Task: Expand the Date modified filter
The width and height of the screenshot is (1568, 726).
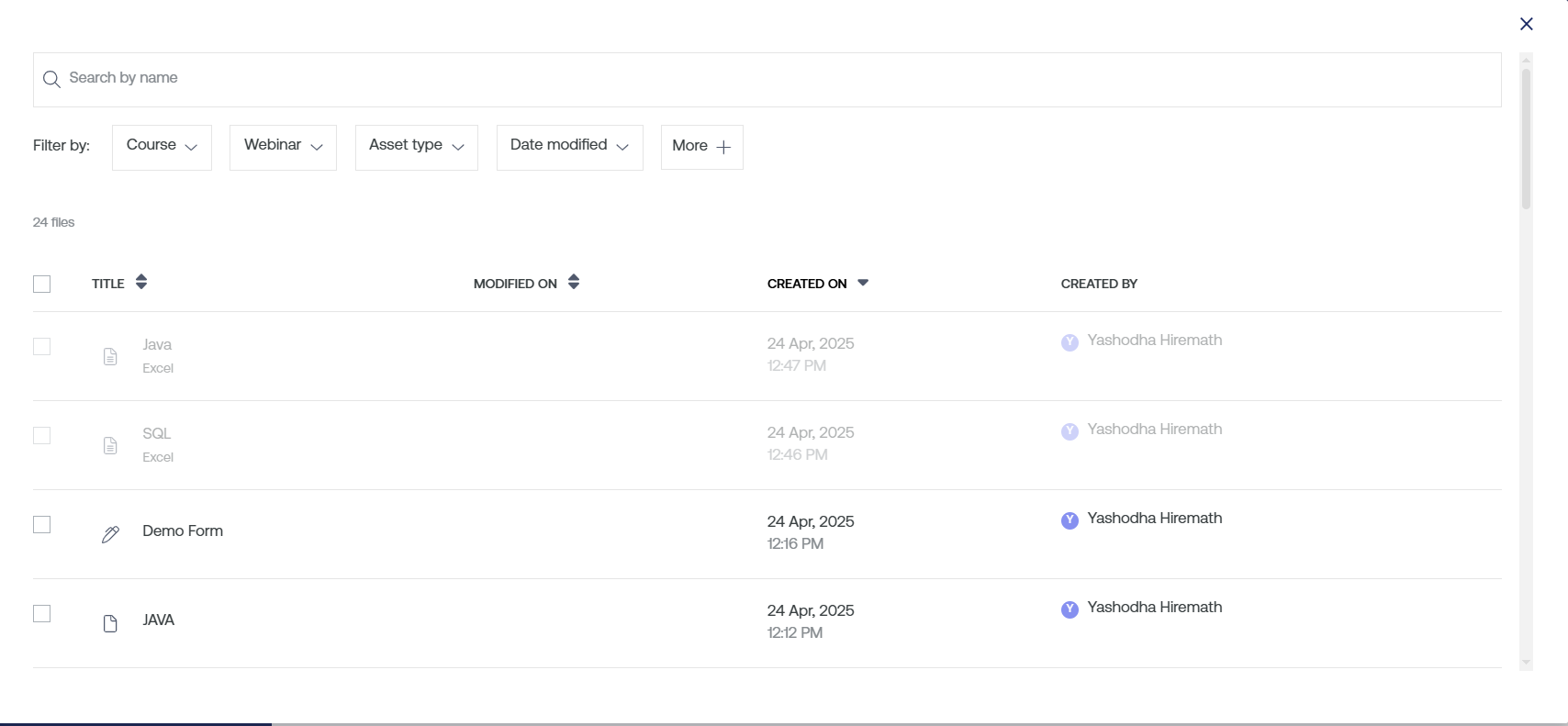Action: (569, 147)
